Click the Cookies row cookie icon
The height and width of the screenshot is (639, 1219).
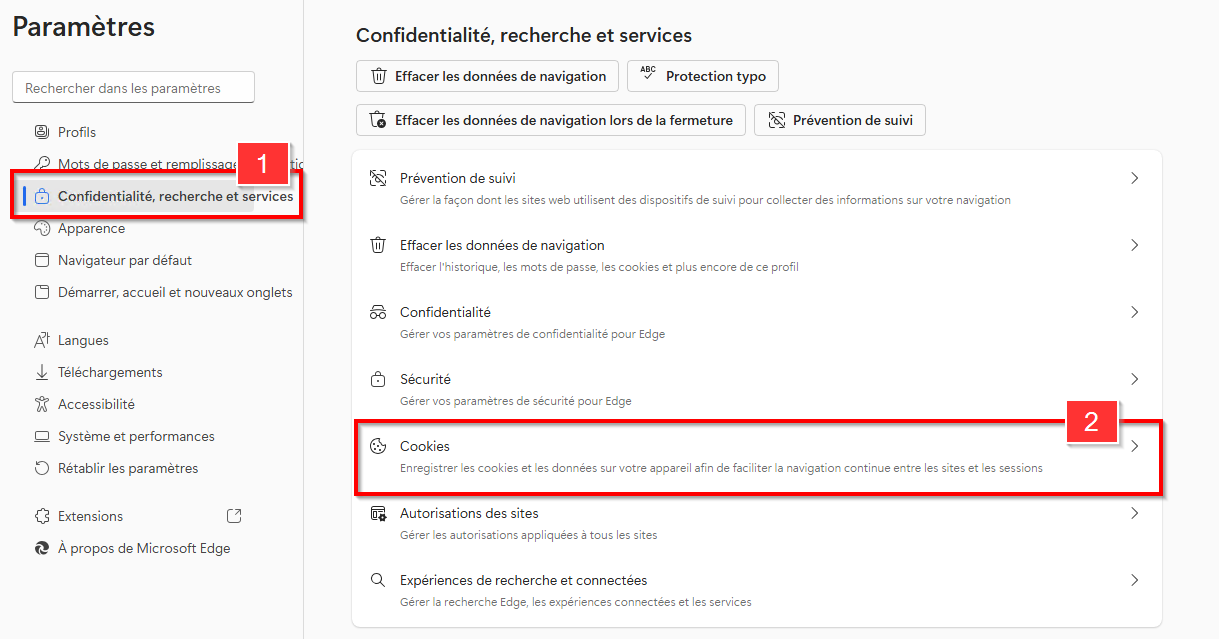(378, 446)
